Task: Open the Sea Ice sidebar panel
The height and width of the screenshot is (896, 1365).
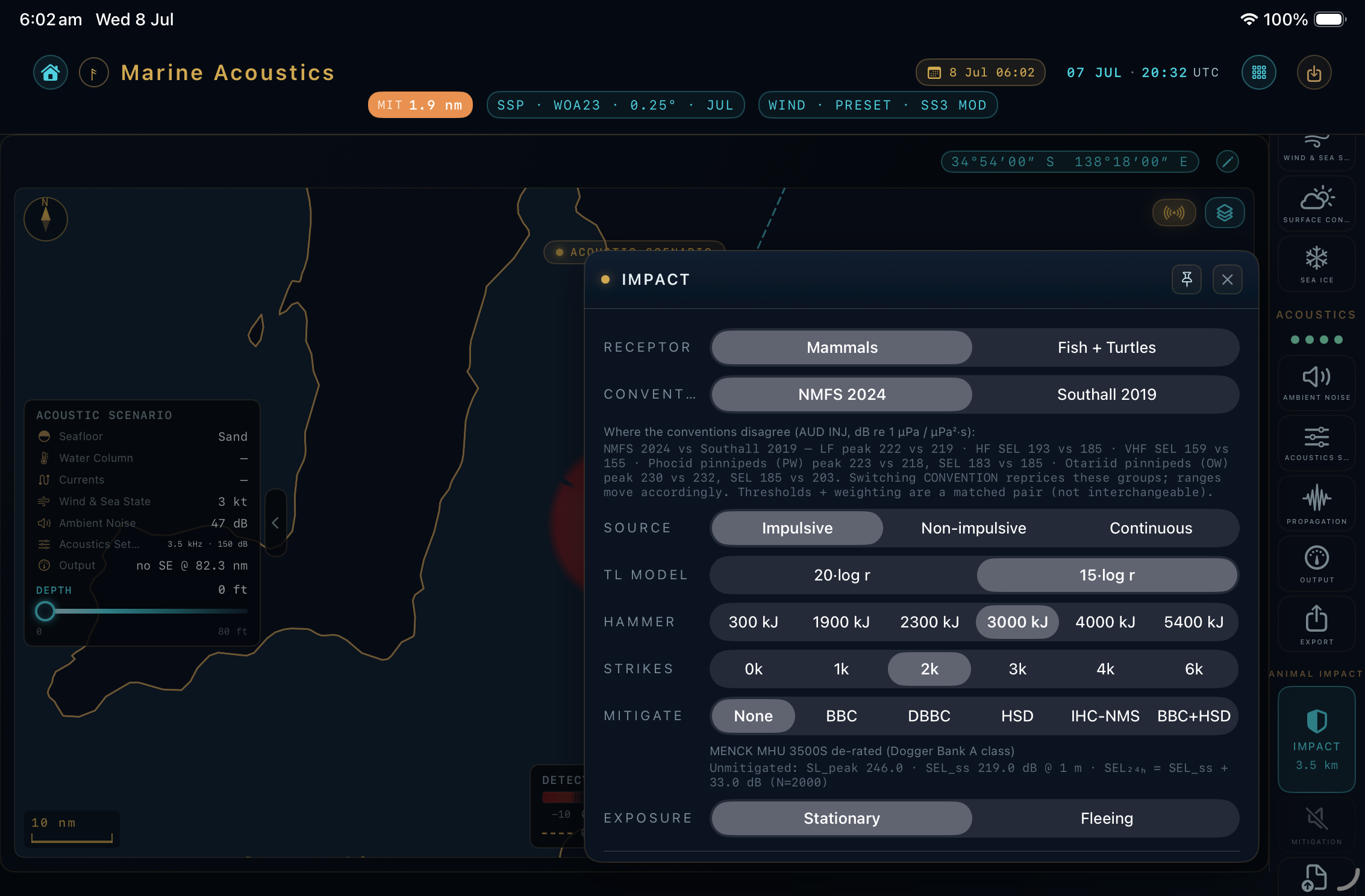Action: click(x=1316, y=264)
